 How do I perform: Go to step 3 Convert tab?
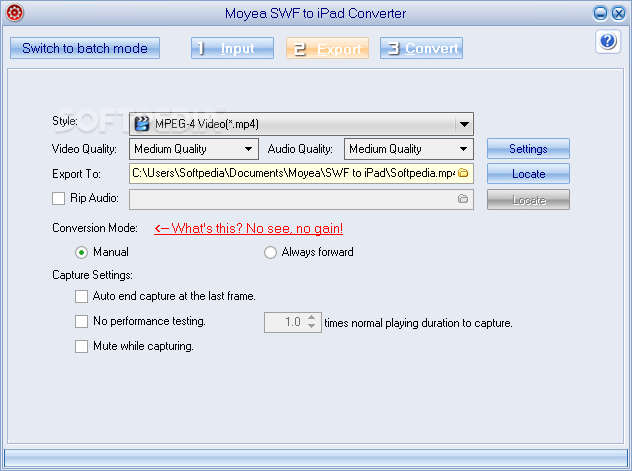(x=421, y=48)
